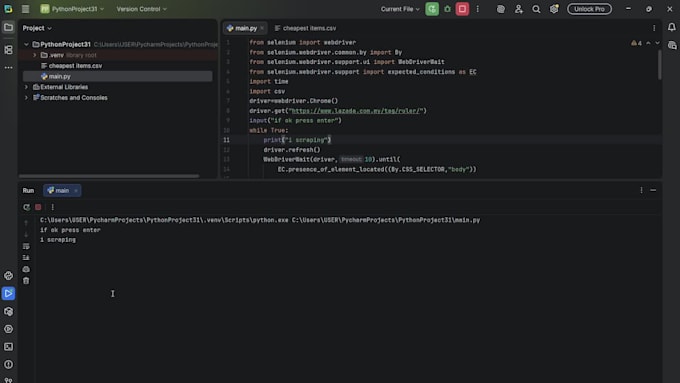Open more run actions in top toolbar
The image size is (680, 383).
coord(477,9)
